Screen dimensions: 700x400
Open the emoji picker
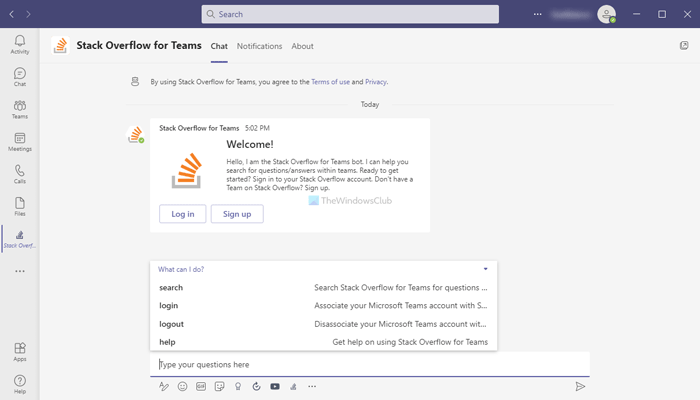pyautogui.click(x=182, y=387)
